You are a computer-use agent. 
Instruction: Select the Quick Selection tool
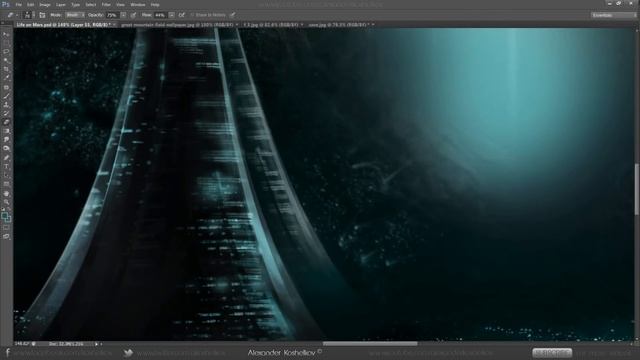click(x=6, y=61)
